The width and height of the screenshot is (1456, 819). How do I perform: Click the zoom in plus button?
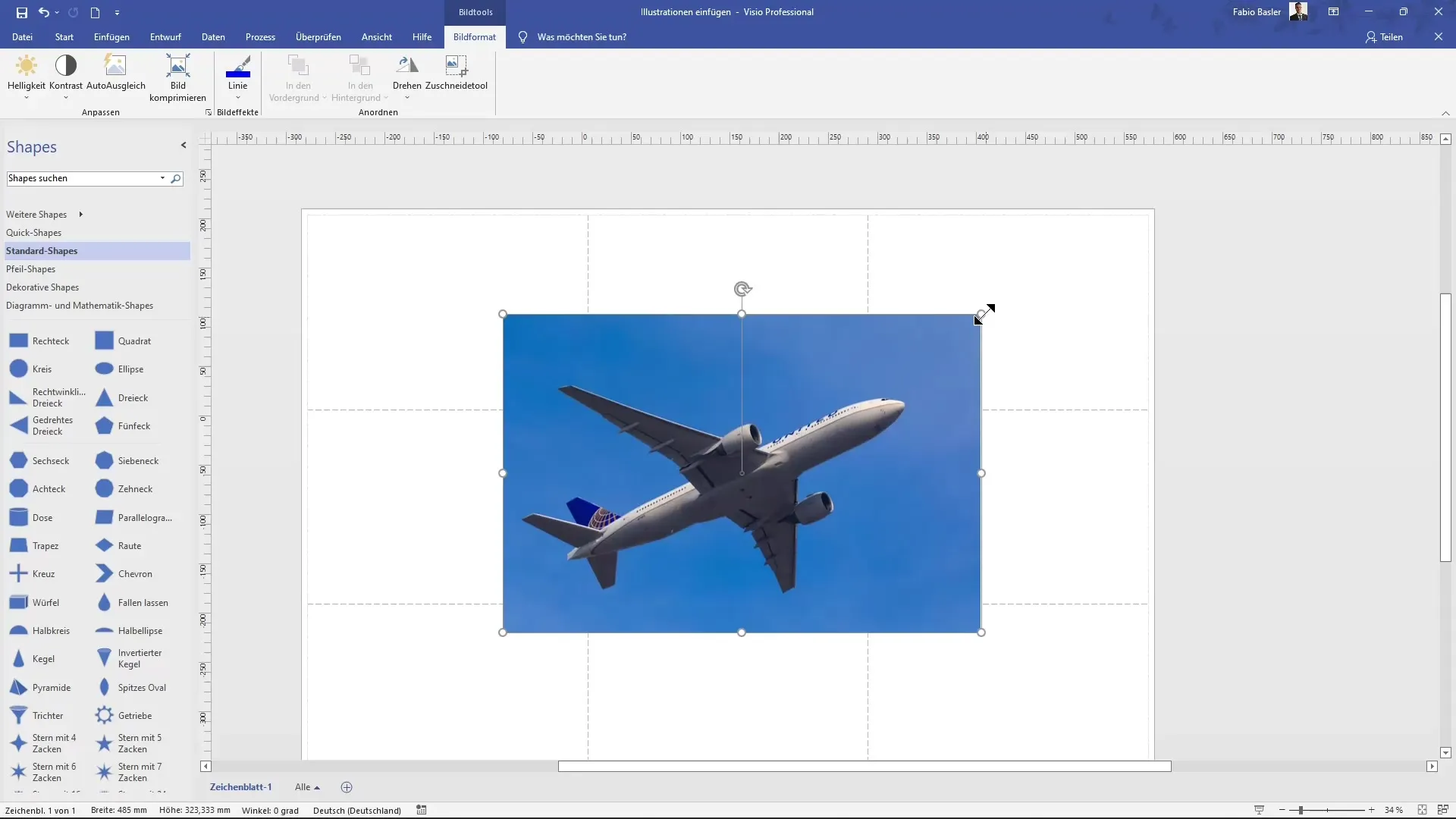tap(1371, 810)
